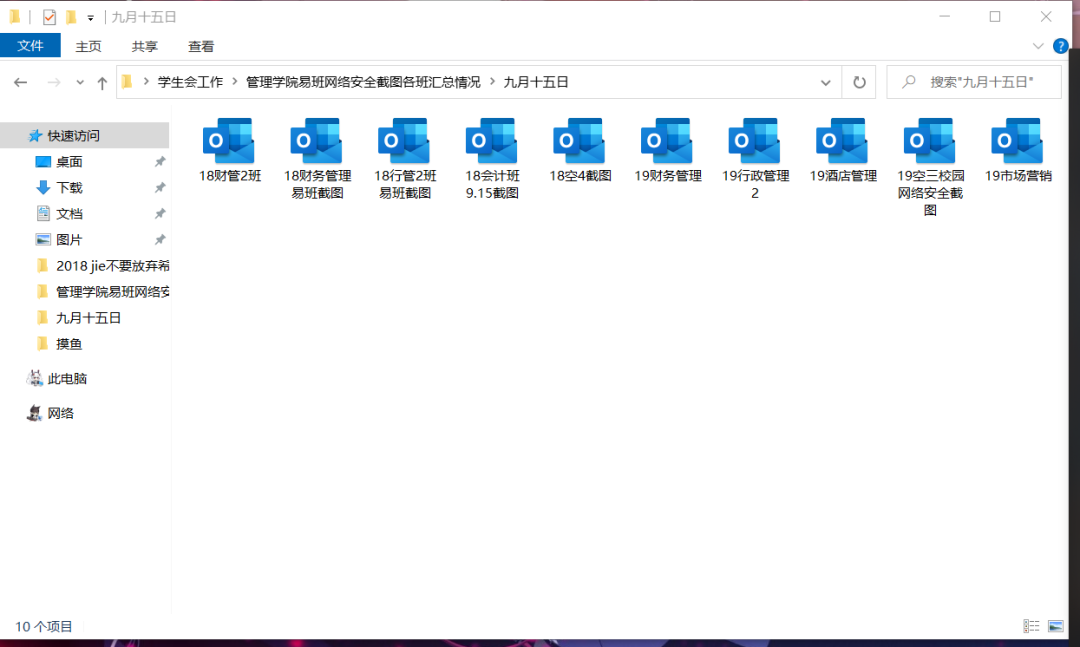Viewport: 1080px width, 647px height.
Task: Maximize the Explorer window
Action: (x=995, y=17)
